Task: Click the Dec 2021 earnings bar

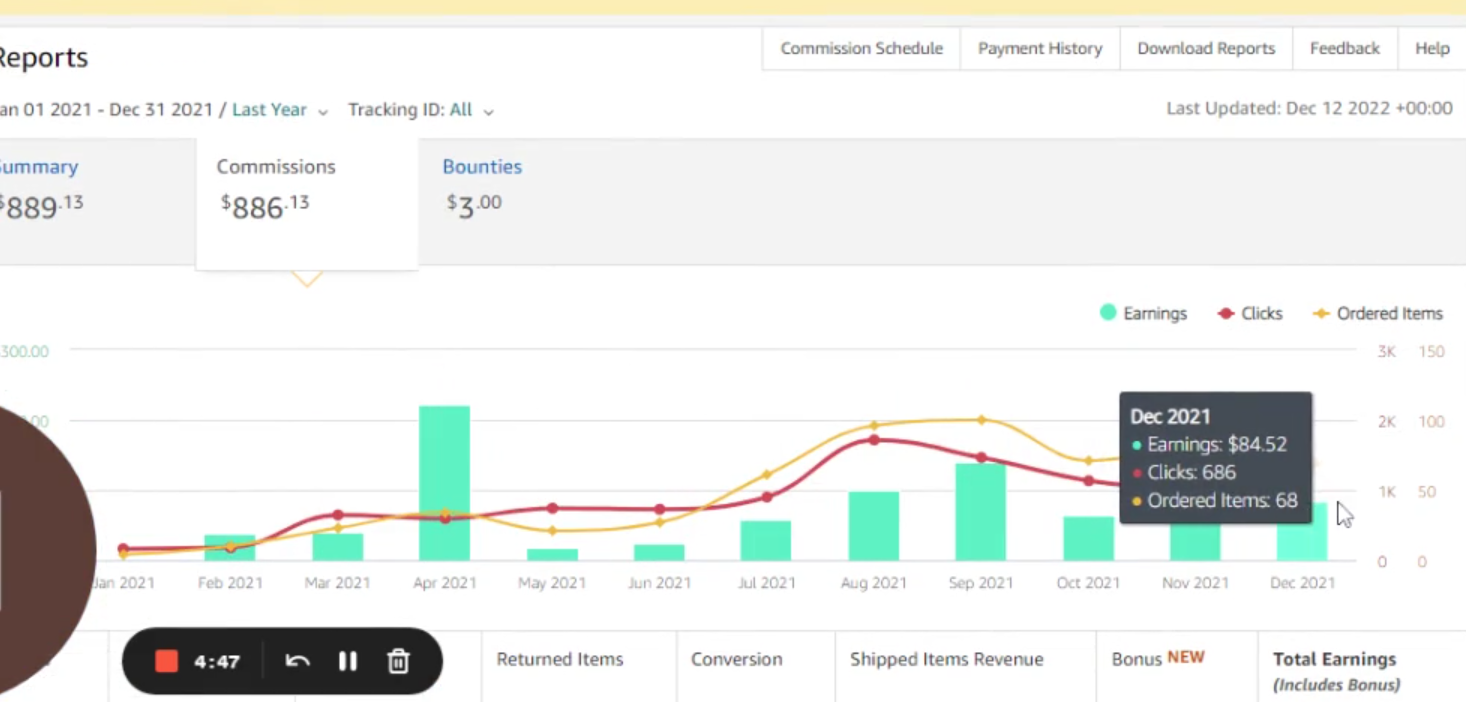Action: (1302, 532)
